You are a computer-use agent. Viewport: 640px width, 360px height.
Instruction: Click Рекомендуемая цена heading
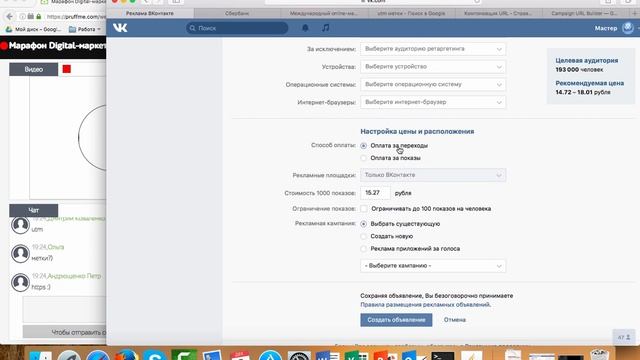[x=589, y=83]
